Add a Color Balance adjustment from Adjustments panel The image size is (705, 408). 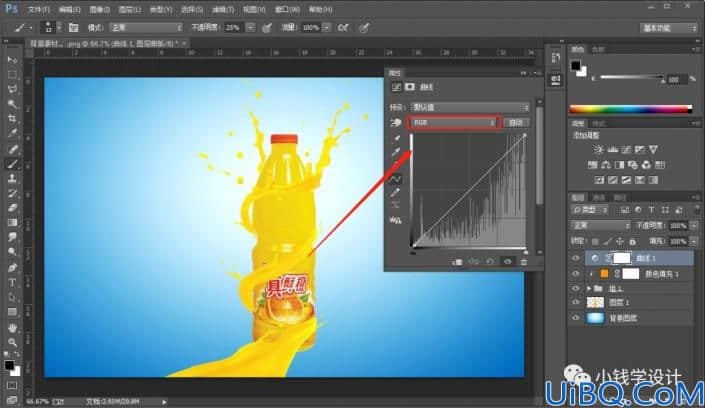606,165
